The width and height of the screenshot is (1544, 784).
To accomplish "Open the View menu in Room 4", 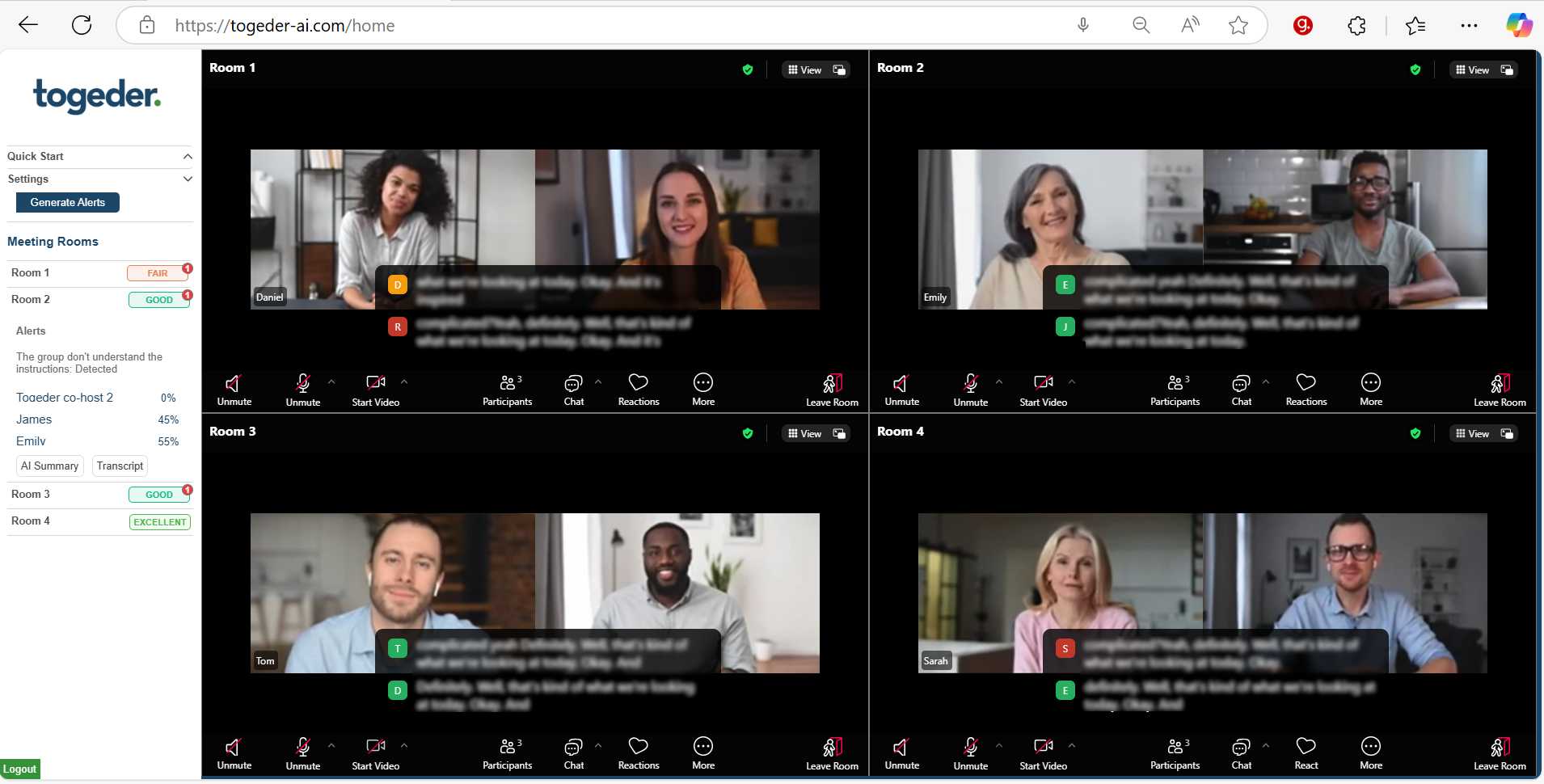I will click(1473, 434).
